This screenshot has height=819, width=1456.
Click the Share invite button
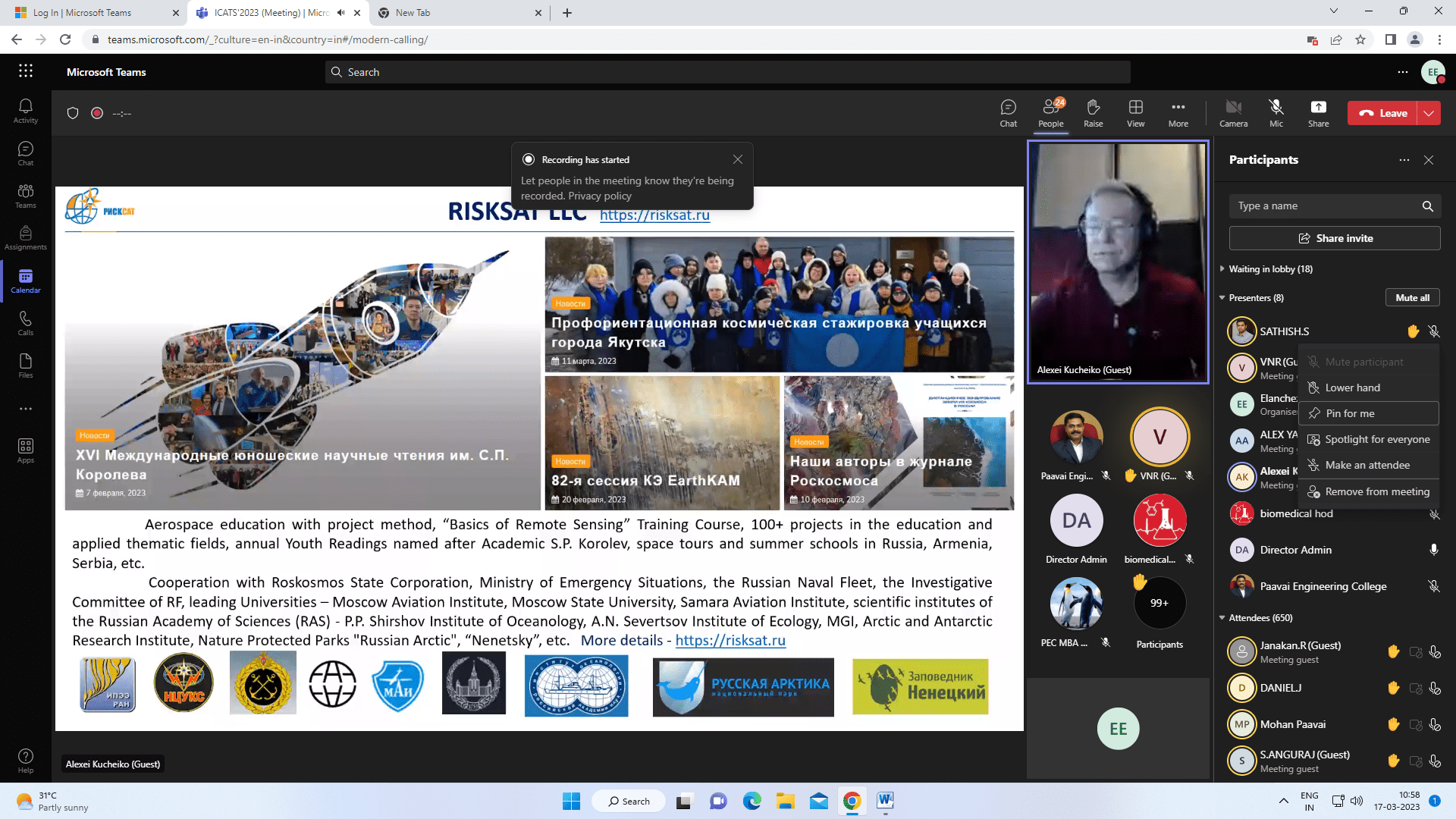pyautogui.click(x=1335, y=238)
